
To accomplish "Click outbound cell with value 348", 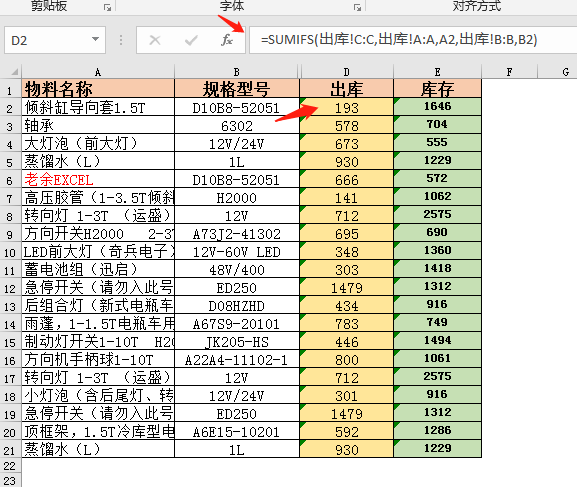I will pos(347,251).
